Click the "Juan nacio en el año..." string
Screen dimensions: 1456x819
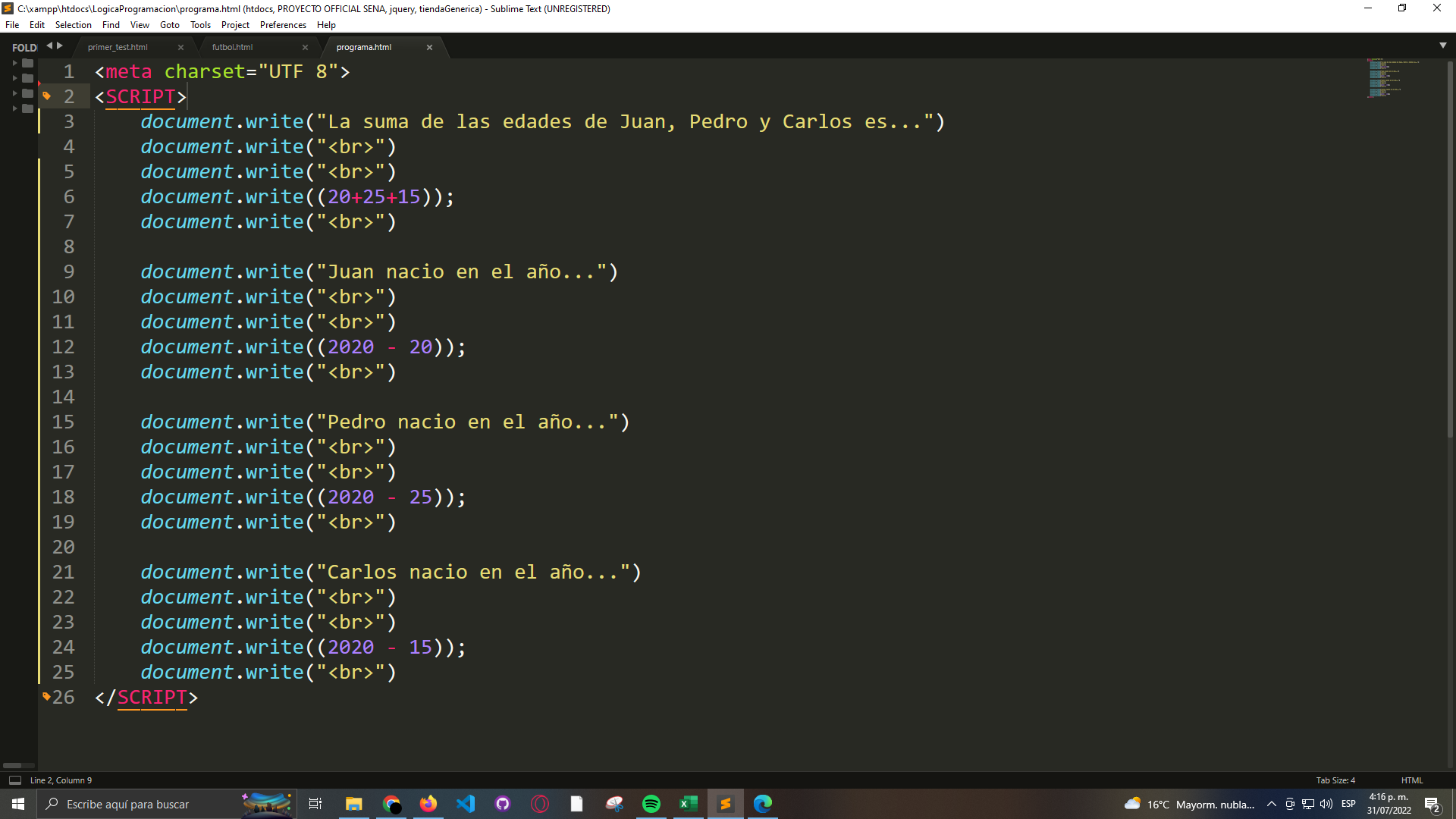coord(461,272)
